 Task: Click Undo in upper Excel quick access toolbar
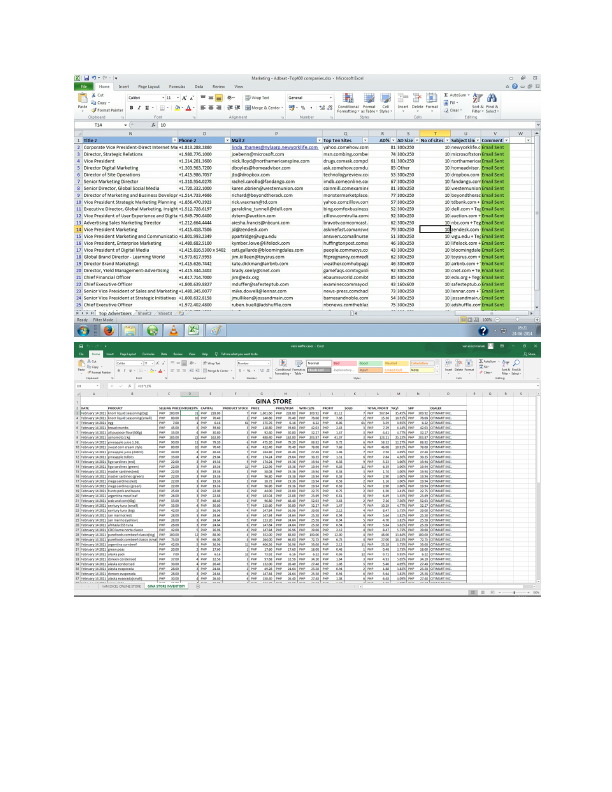click(x=94, y=78)
